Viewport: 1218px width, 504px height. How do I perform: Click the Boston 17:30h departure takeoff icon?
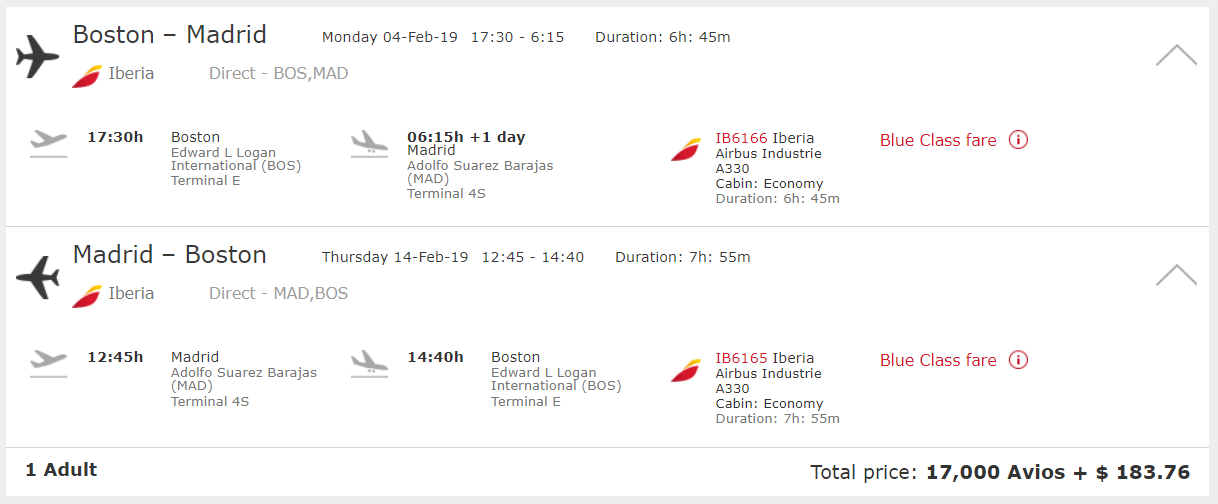coord(48,142)
